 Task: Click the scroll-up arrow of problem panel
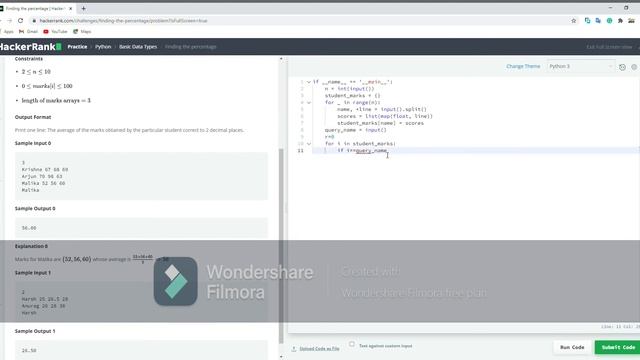[x=281, y=59]
